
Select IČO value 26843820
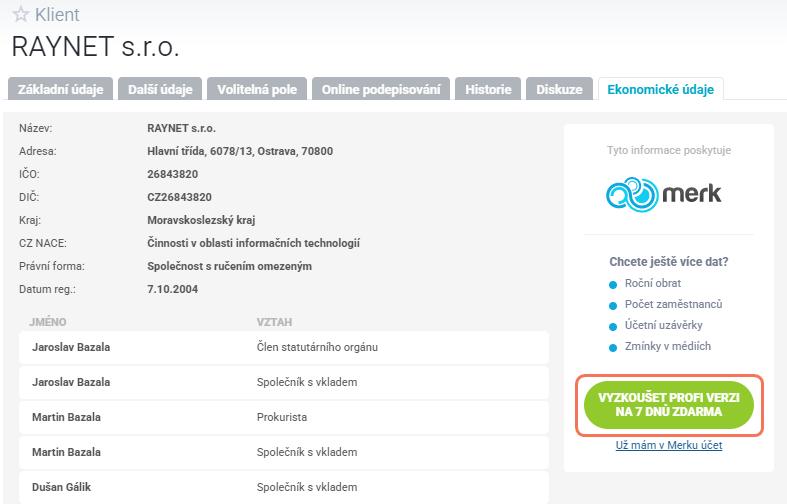pos(173,174)
